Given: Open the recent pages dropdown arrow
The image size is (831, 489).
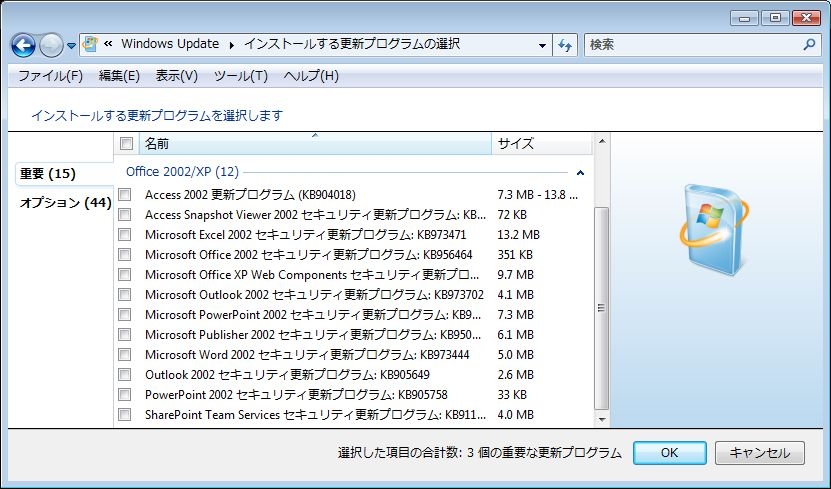Looking at the screenshot, I should click(x=72, y=46).
